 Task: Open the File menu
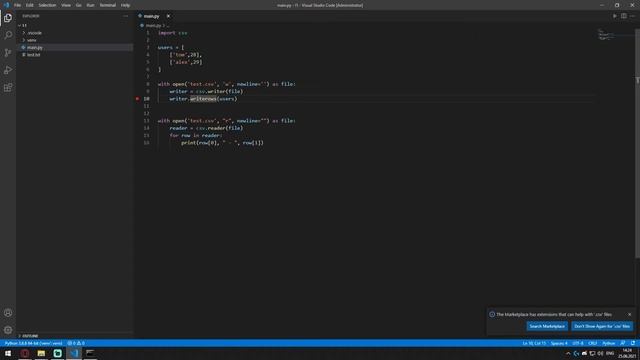[x=17, y=5]
